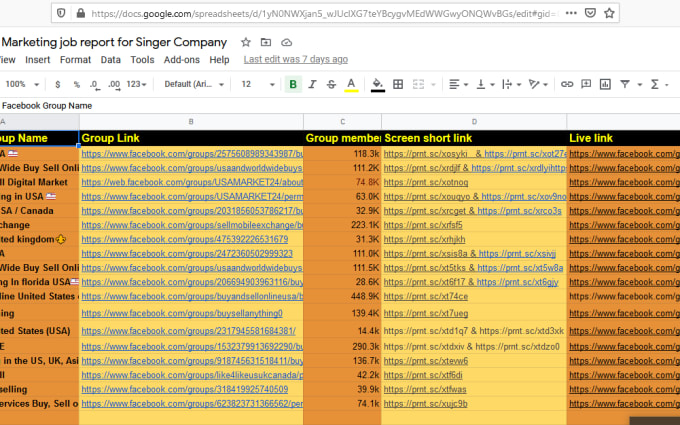Click the Pocket save icon
Screen dimensions: 680x425
coord(590,13)
